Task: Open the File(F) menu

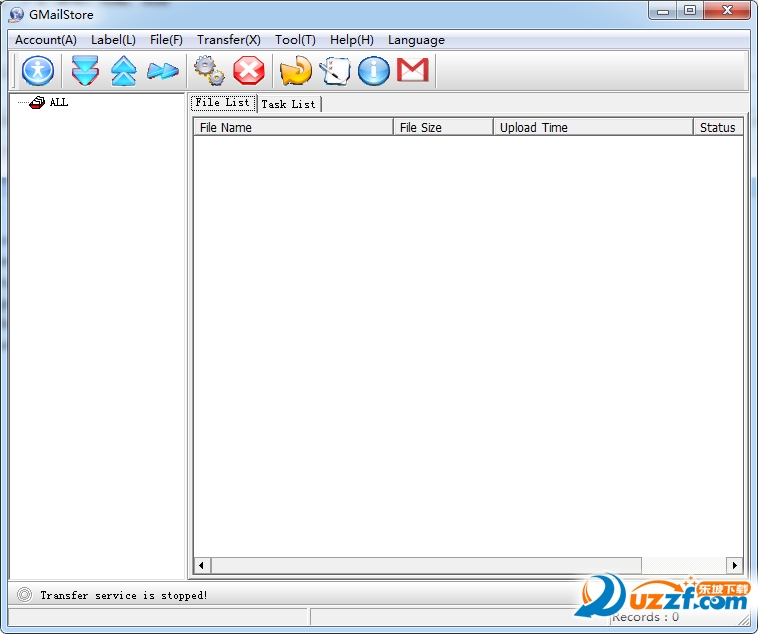Action: pyautogui.click(x=166, y=40)
